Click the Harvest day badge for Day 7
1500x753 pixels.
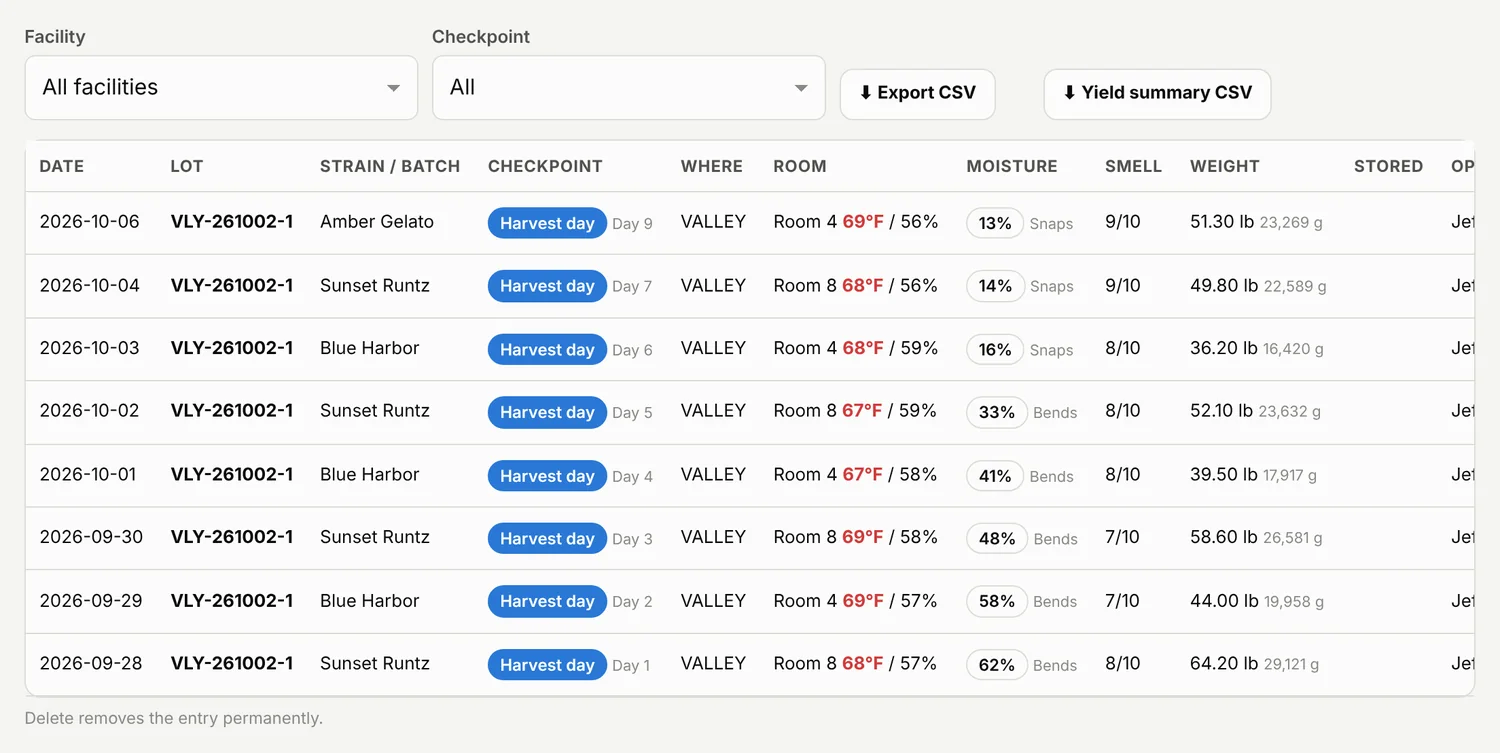click(547, 286)
